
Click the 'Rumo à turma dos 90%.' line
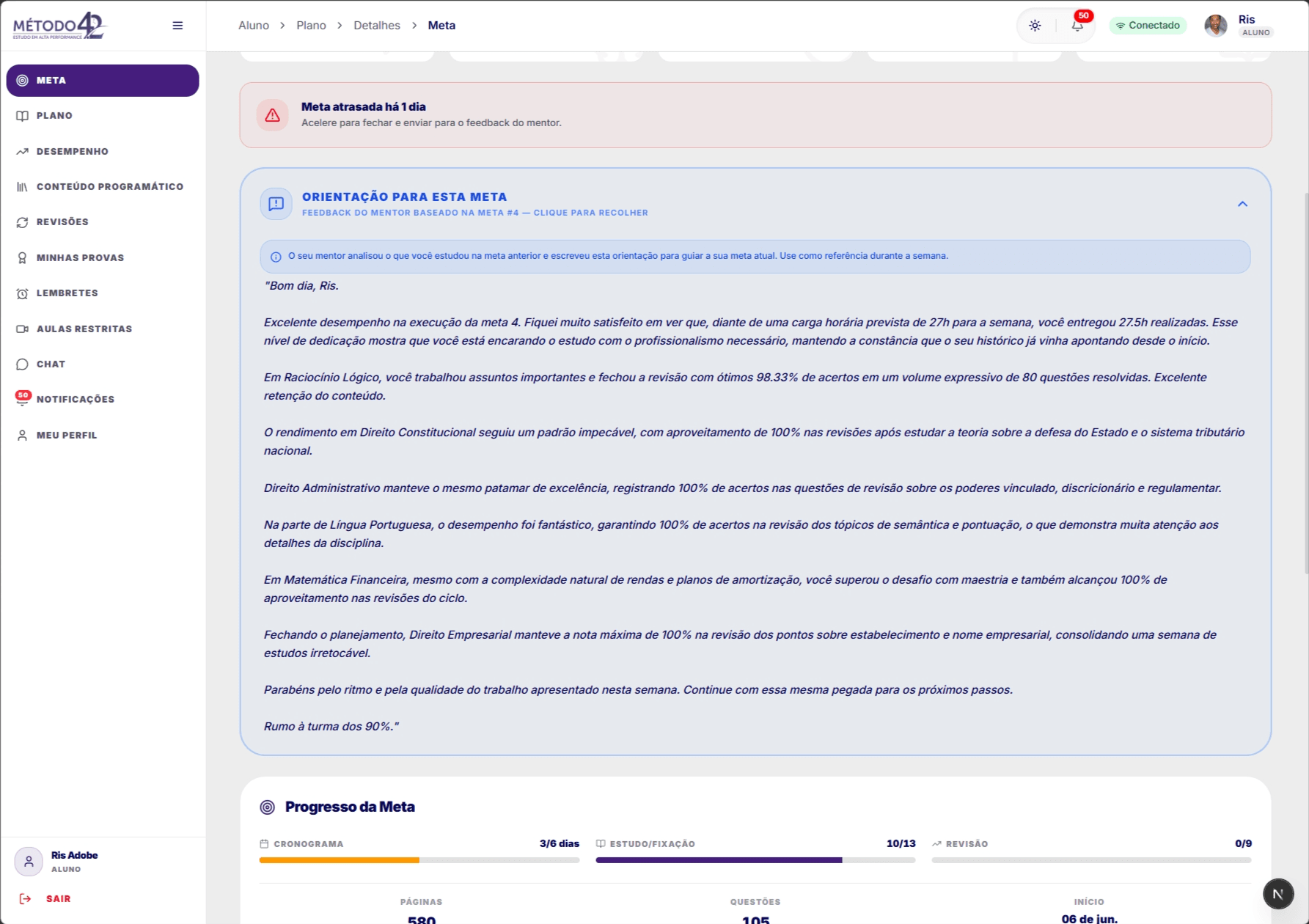pos(331,727)
